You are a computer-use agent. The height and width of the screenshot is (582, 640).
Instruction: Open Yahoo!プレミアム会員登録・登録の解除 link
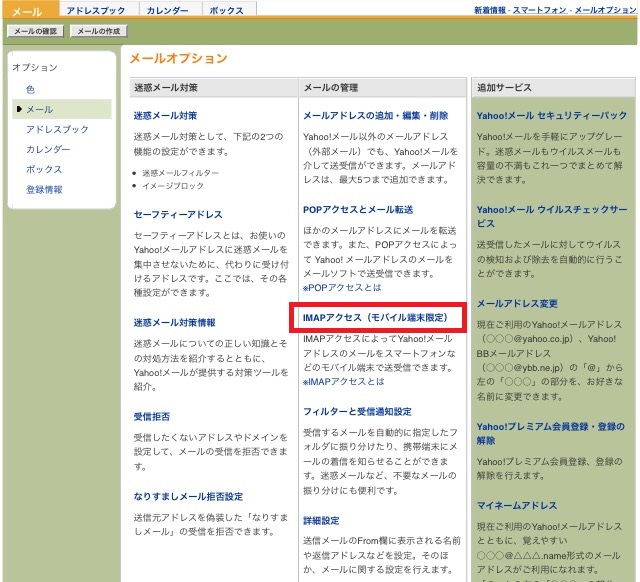[x=551, y=433]
